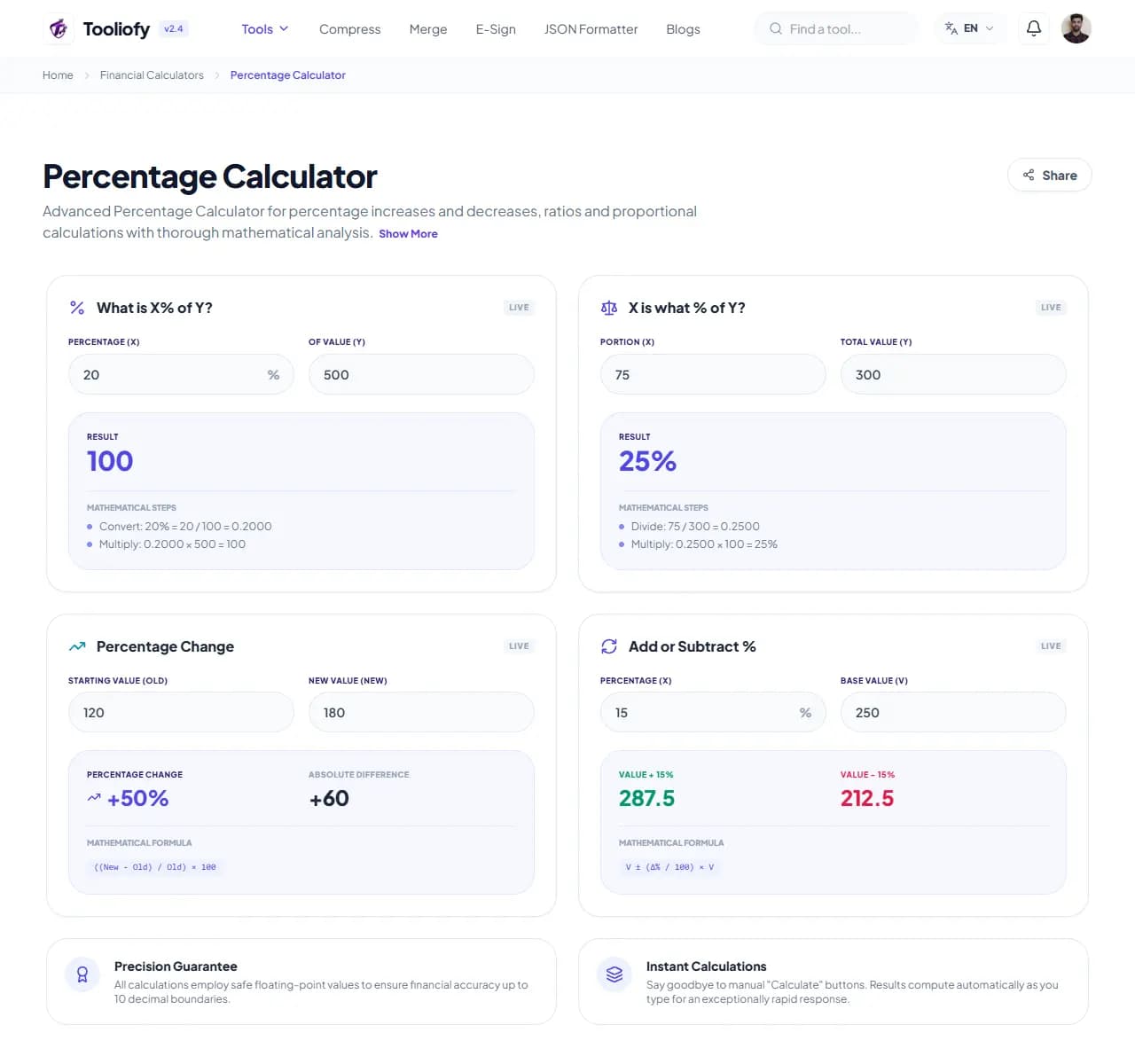Expand the Tools dropdown menu
This screenshot has width=1135, height=1064.
coord(265,29)
